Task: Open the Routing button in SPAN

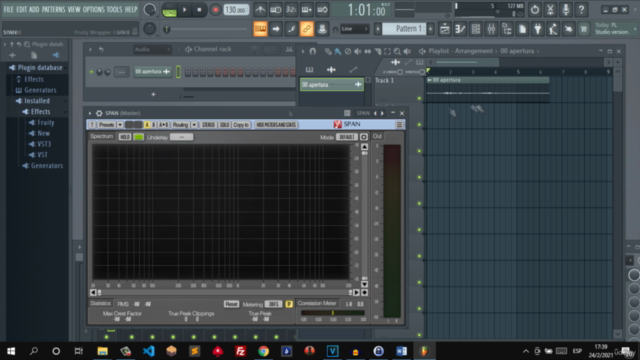Action: pos(180,124)
